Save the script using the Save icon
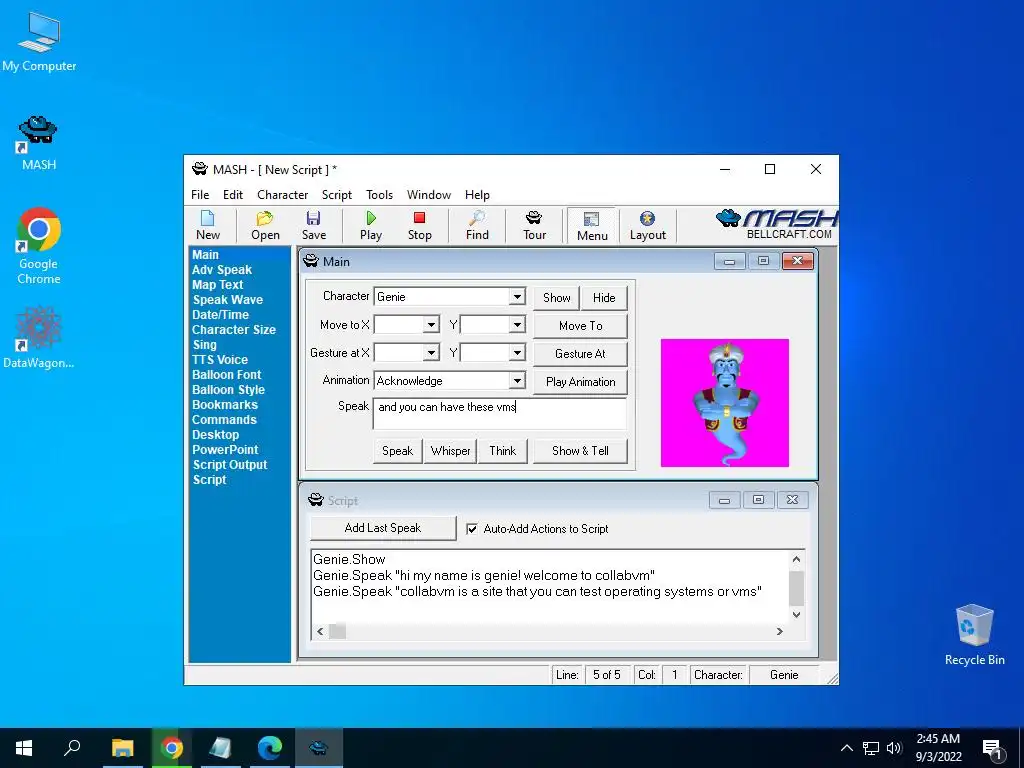 click(x=313, y=225)
